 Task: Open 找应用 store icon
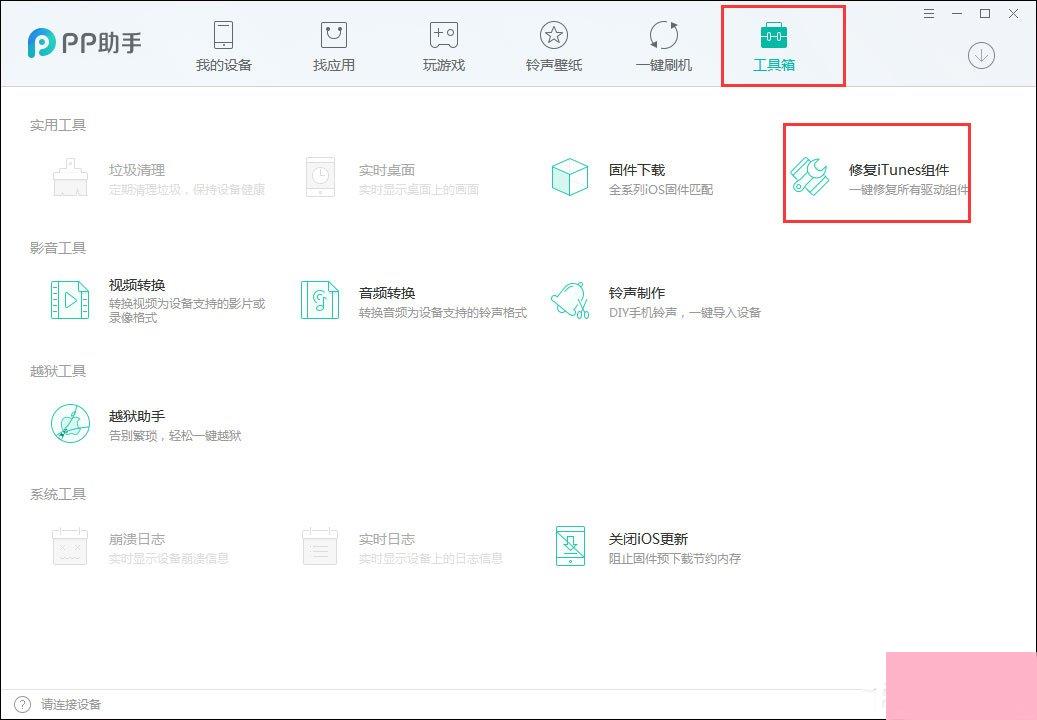[334, 35]
